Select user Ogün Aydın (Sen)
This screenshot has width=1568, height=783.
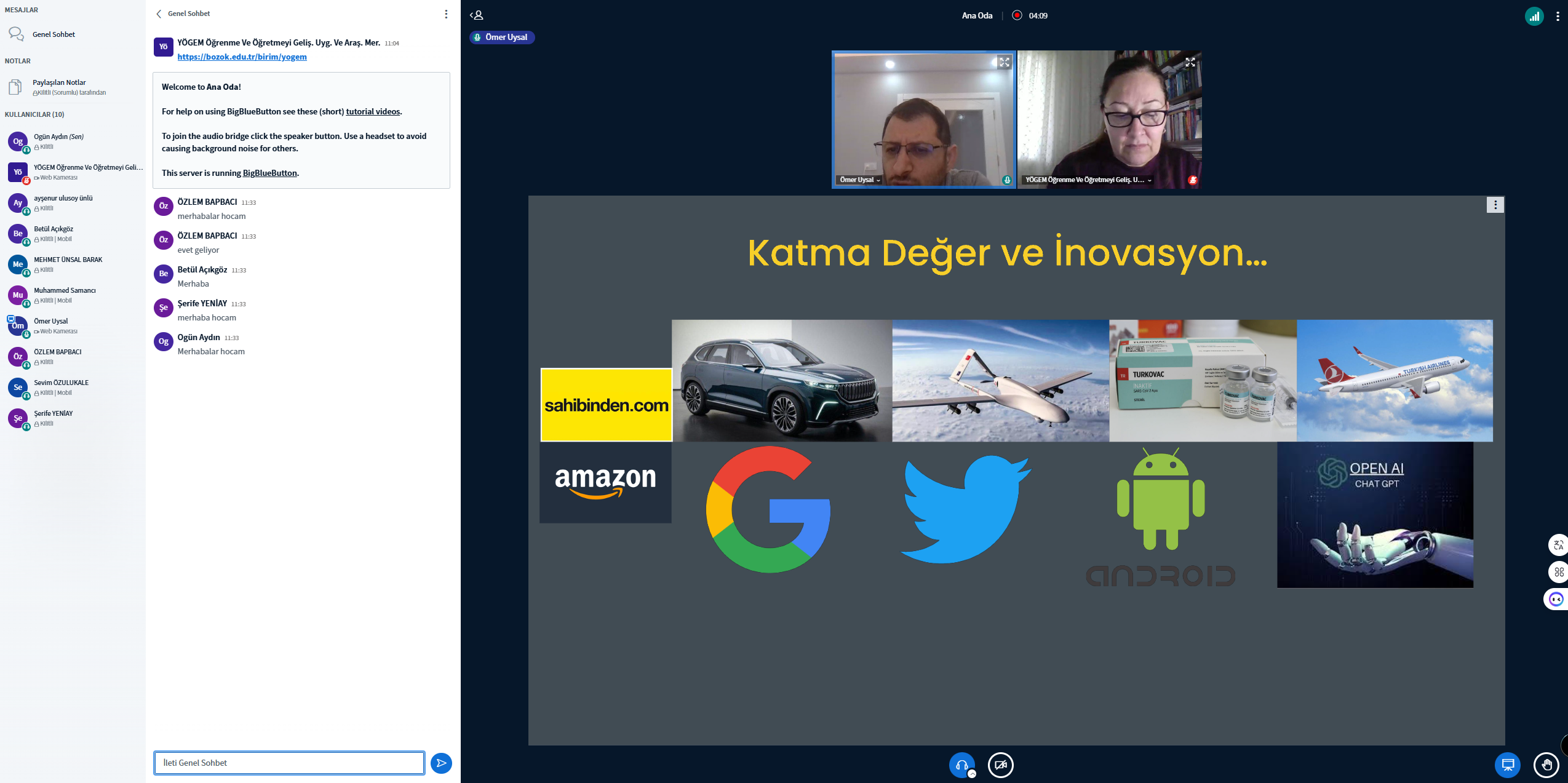74,141
